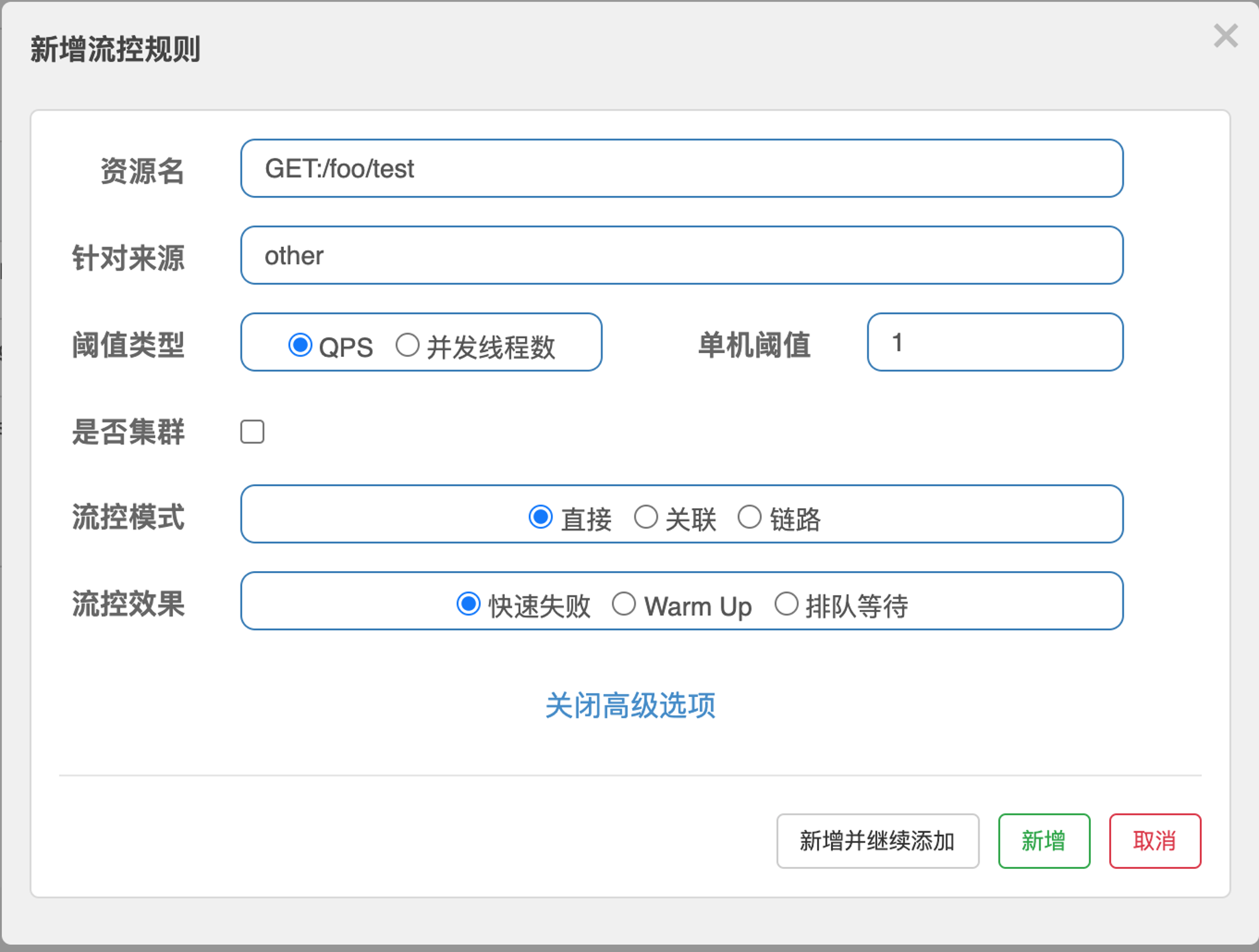Click the 单机阈值 input field
1259x952 pixels.
(x=995, y=342)
